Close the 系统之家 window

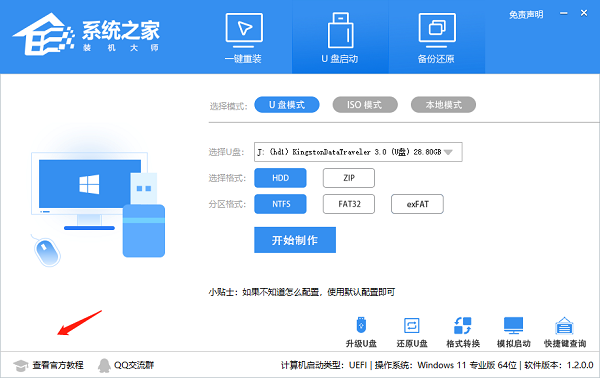[x=584, y=13]
